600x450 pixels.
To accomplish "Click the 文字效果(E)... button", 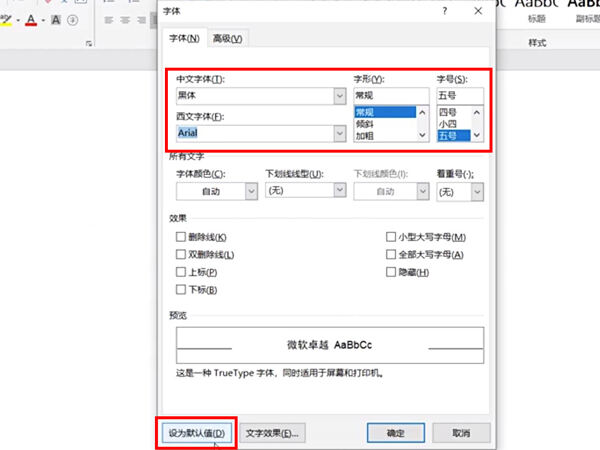I will coord(272,433).
